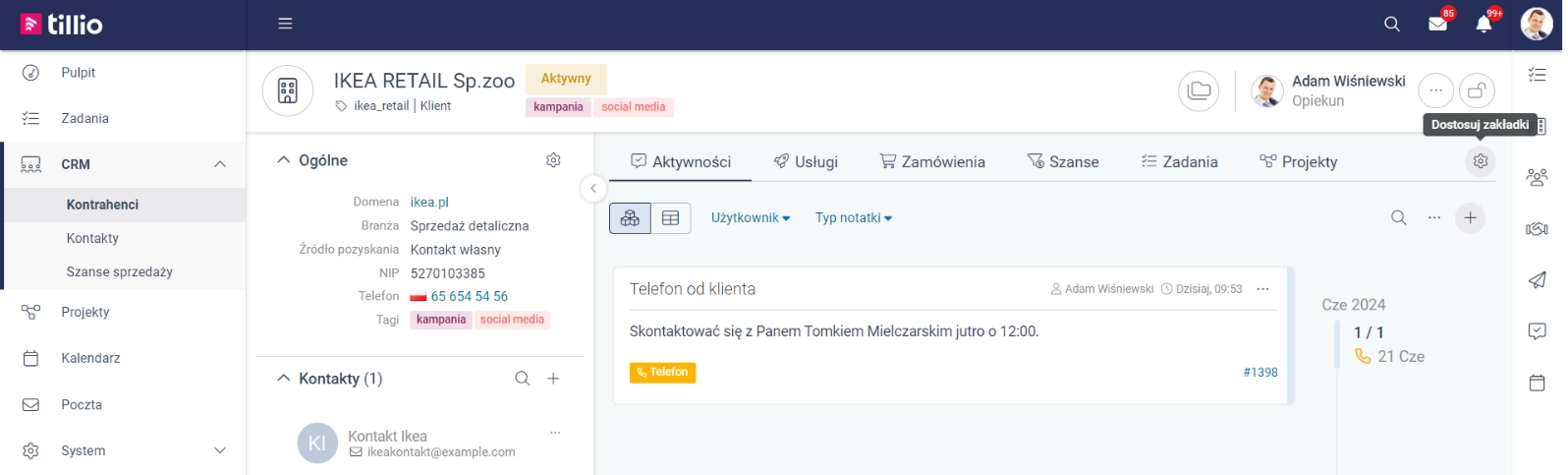1568x475 pixels.
Task: Click the company building avatar icon
Action: tap(288, 91)
